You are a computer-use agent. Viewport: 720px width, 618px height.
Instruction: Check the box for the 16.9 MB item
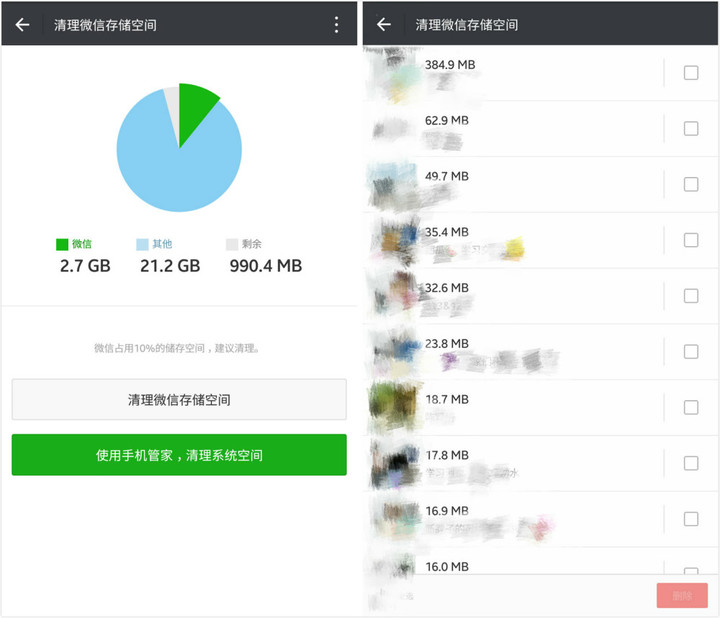(691, 519)
